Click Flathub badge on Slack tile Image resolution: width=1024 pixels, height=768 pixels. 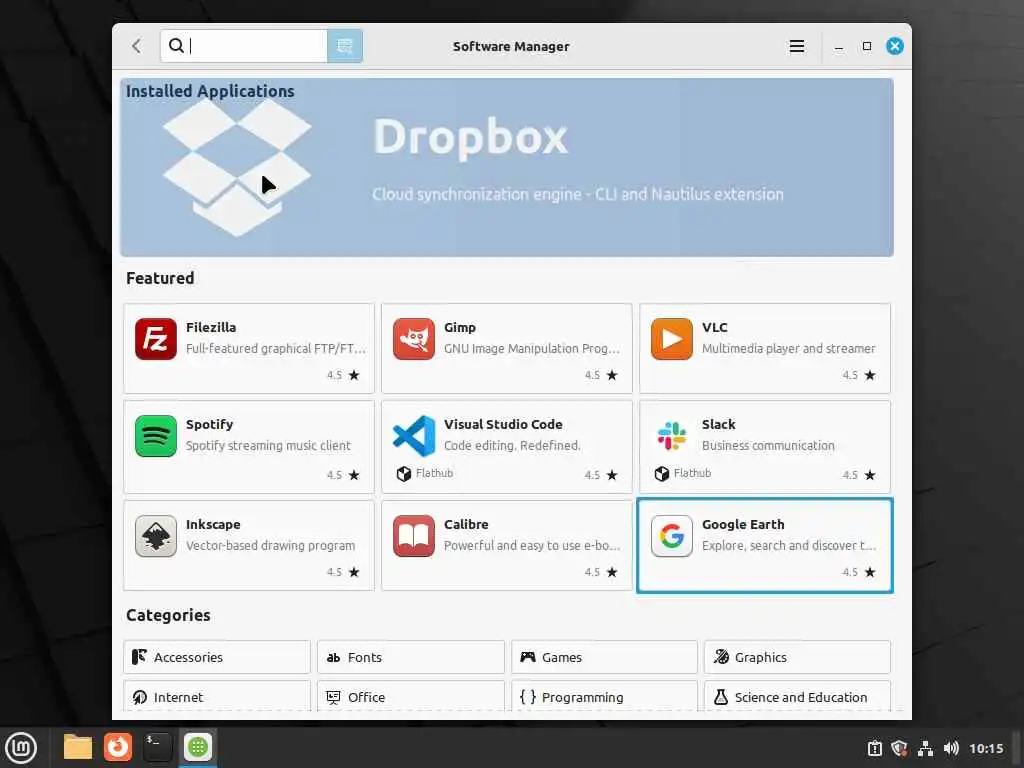(683, 473)
